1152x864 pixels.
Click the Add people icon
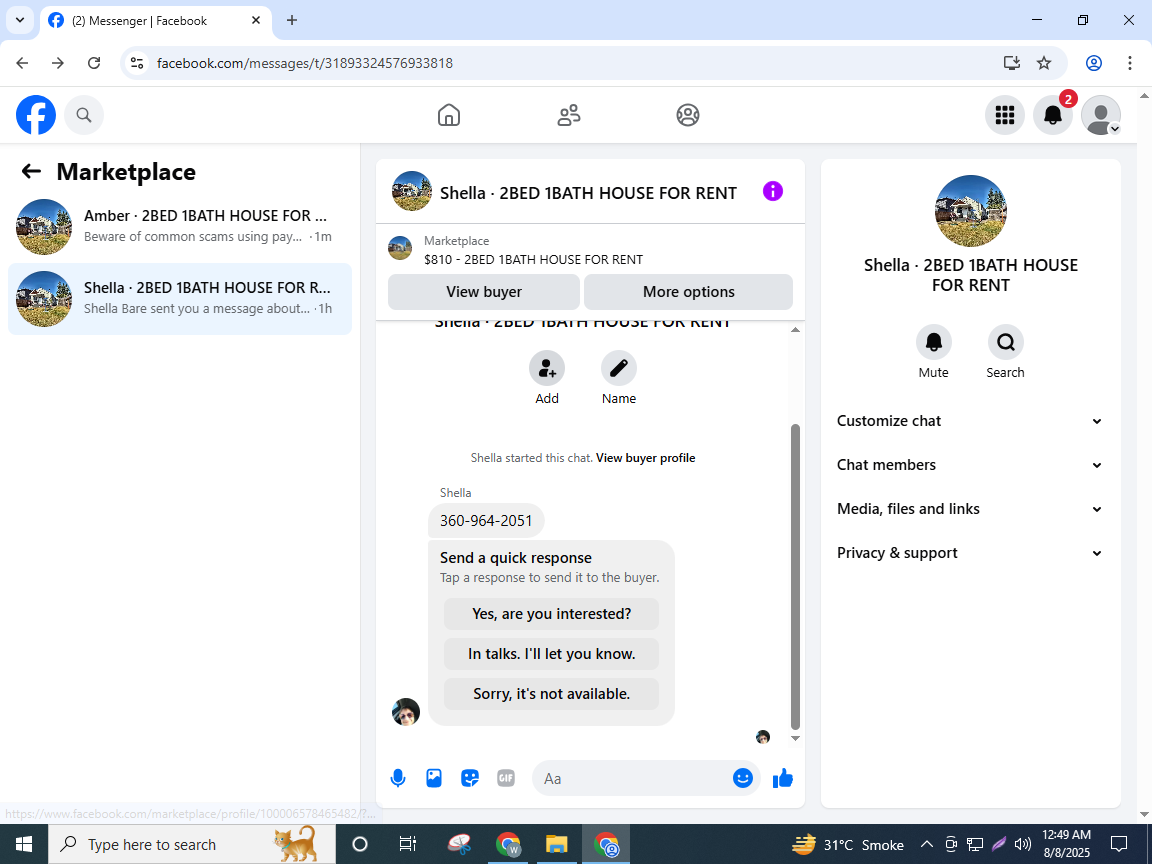tap(547, 368)
